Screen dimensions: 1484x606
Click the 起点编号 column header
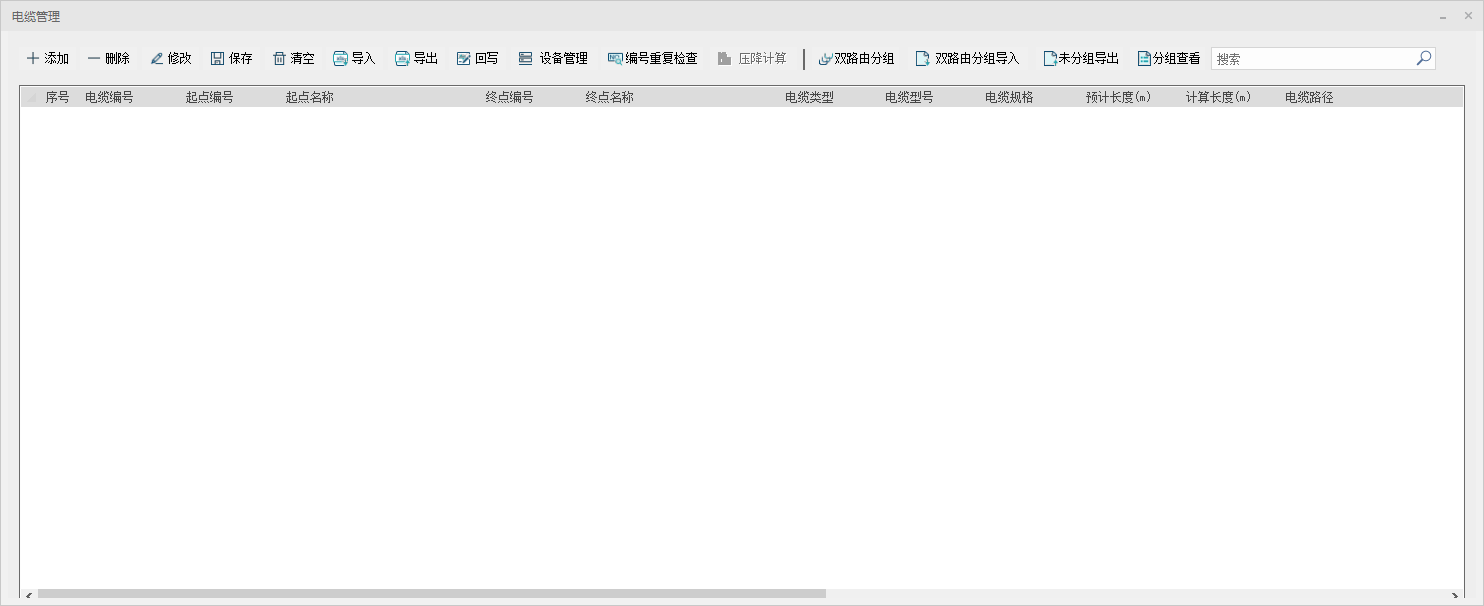(209, 98)
